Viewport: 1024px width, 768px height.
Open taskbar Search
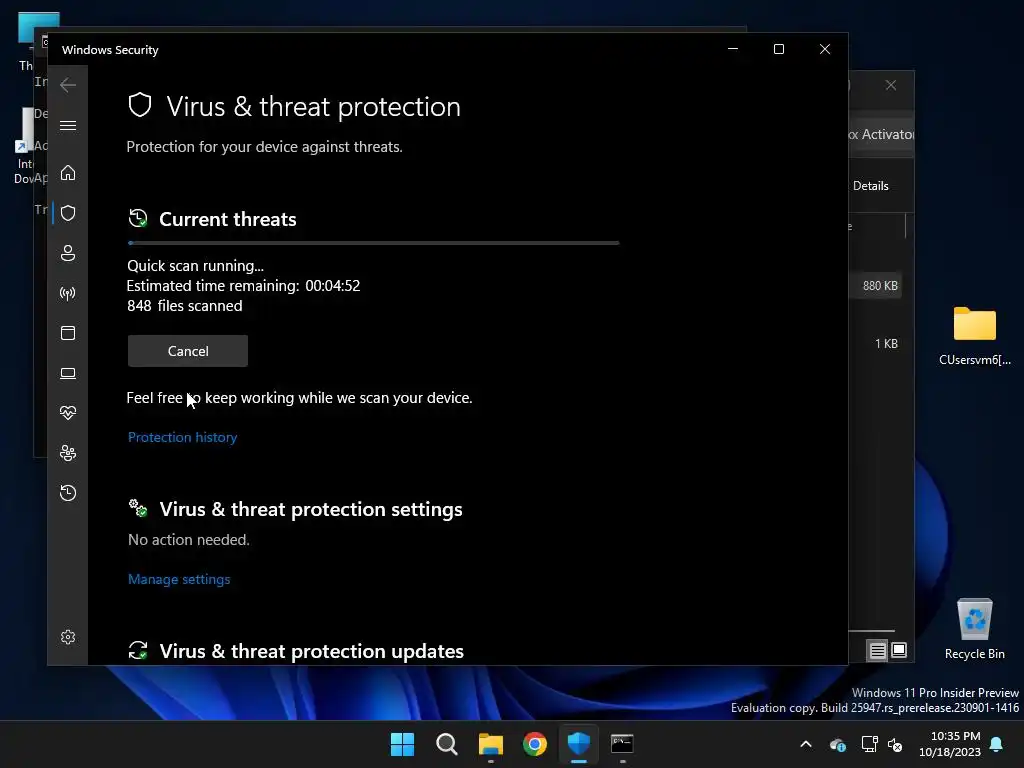[x=447, y=744]
